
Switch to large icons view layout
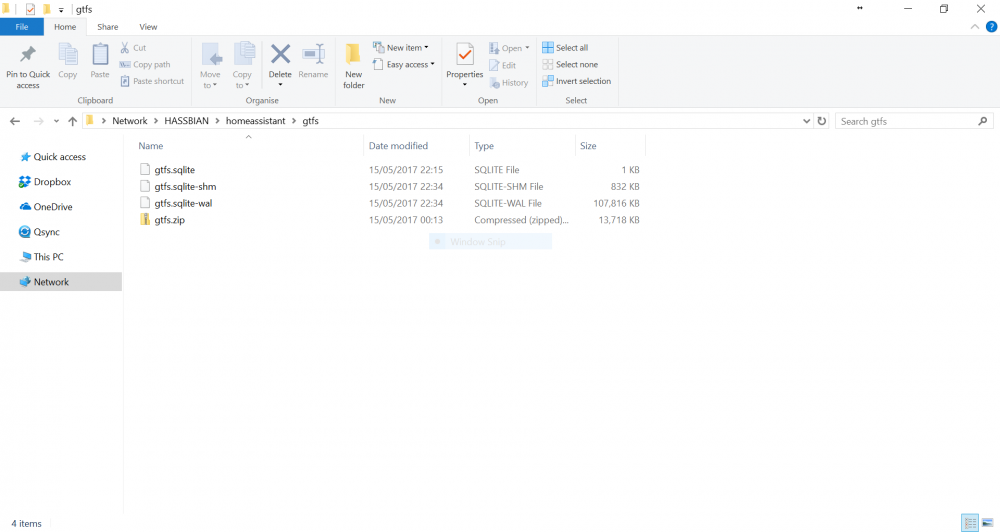click(988, 523)
